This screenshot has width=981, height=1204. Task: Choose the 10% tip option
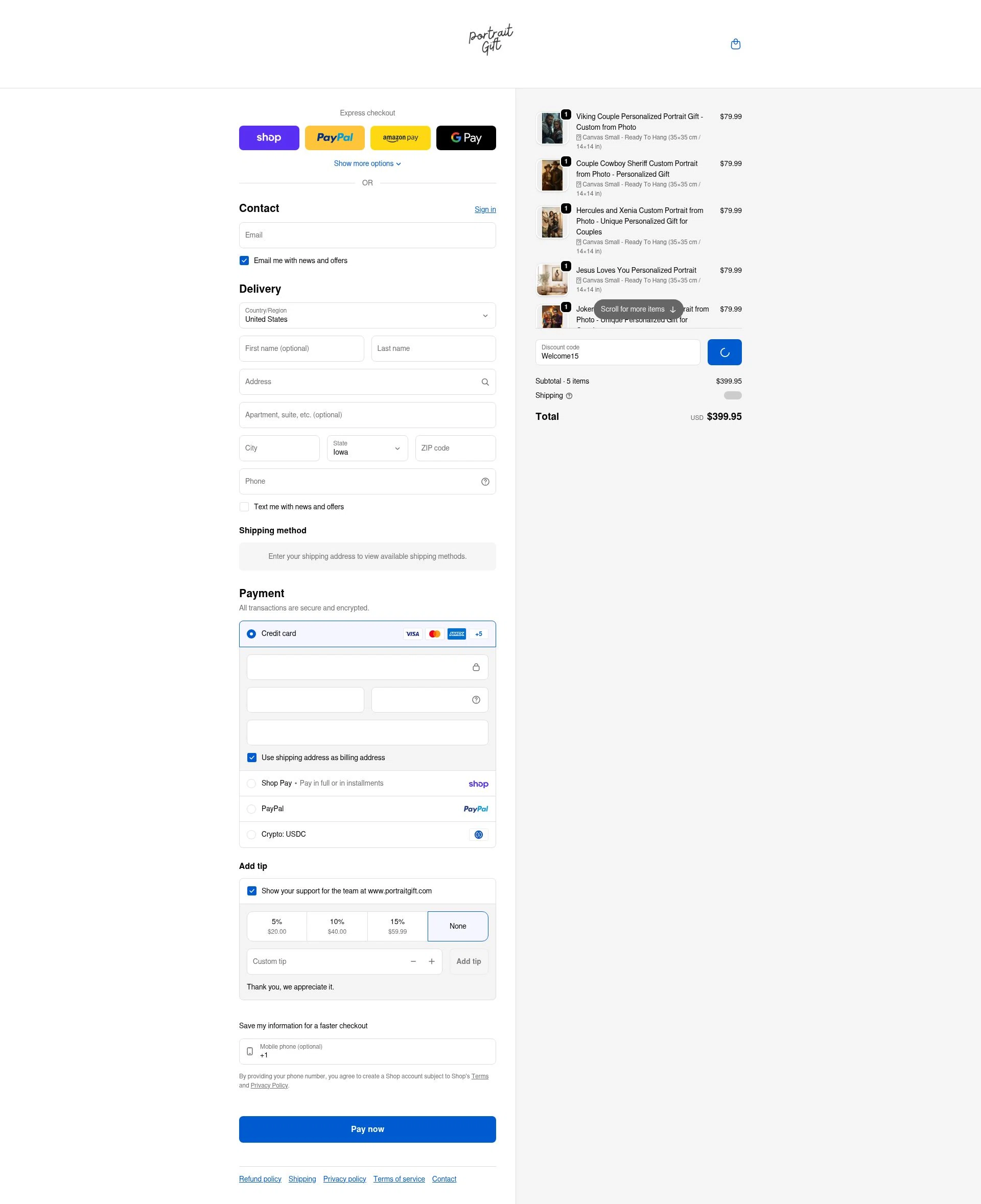coord(337,926)
